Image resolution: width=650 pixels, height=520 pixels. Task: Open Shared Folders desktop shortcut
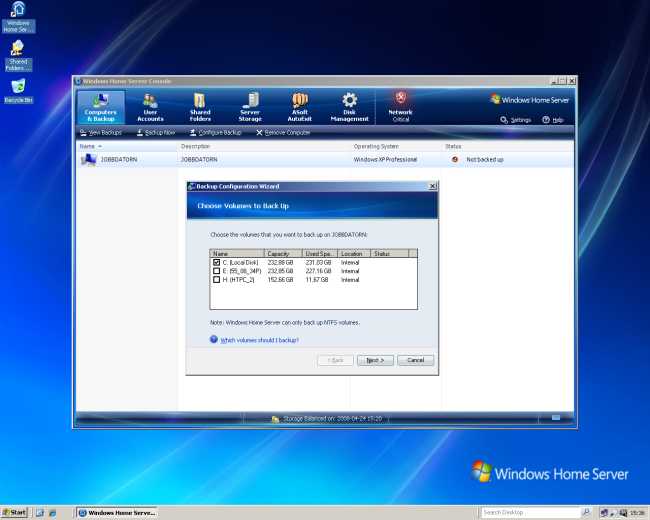[x=18, y=56]
